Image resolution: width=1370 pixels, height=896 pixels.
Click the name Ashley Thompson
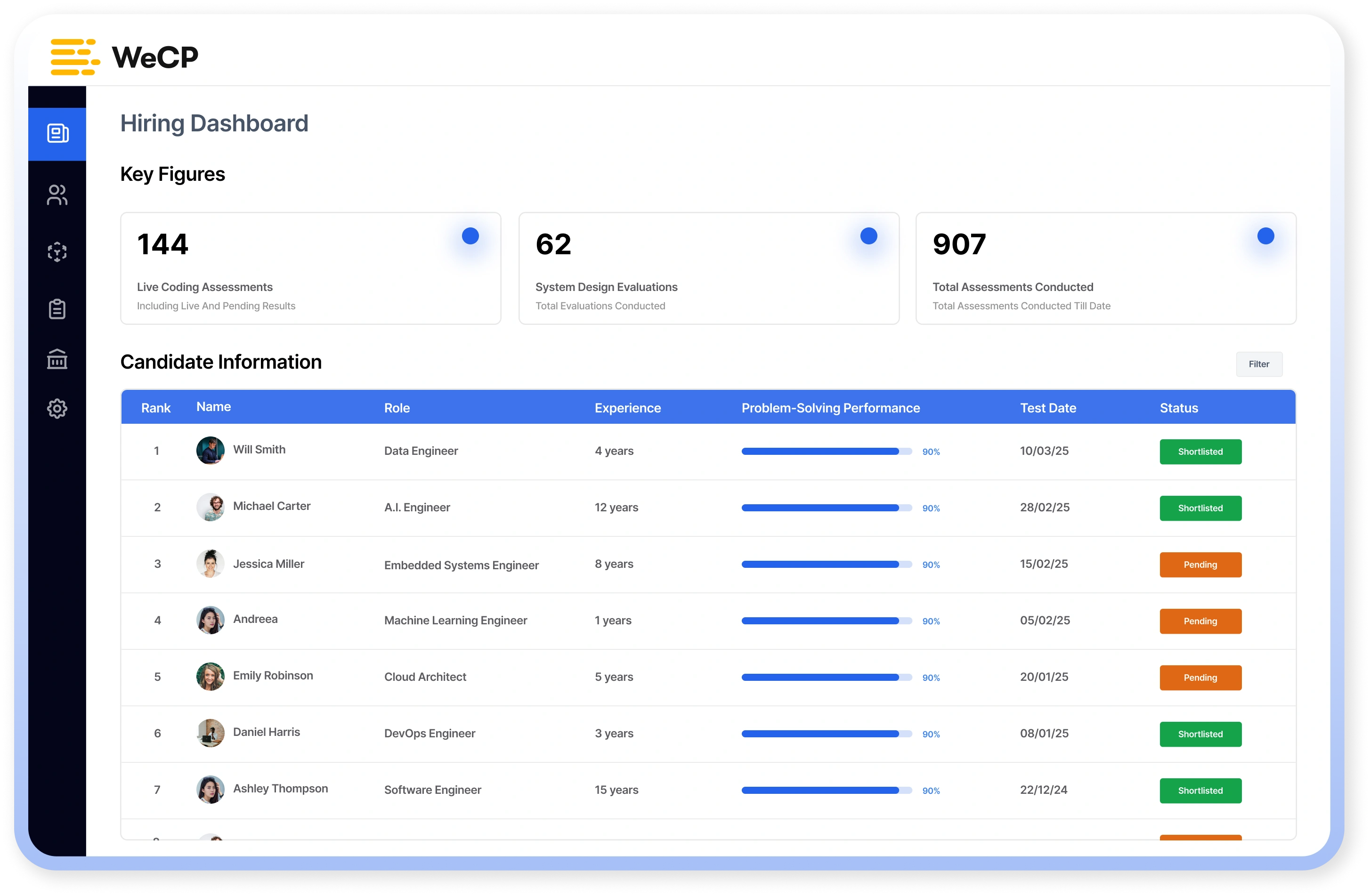(280, 788)
